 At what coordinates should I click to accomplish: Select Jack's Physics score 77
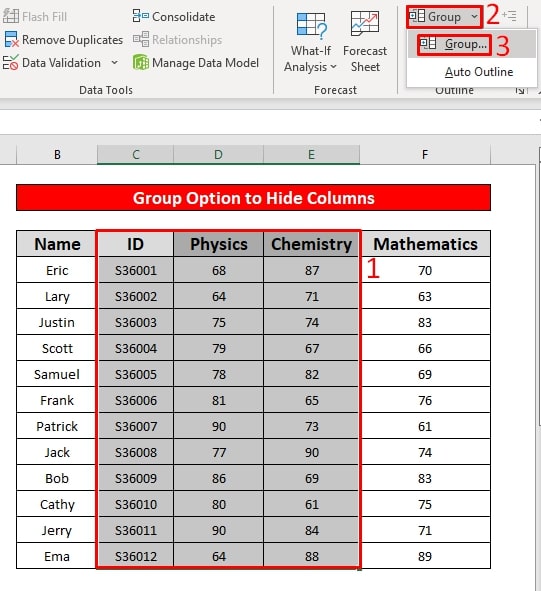point(218,452)
